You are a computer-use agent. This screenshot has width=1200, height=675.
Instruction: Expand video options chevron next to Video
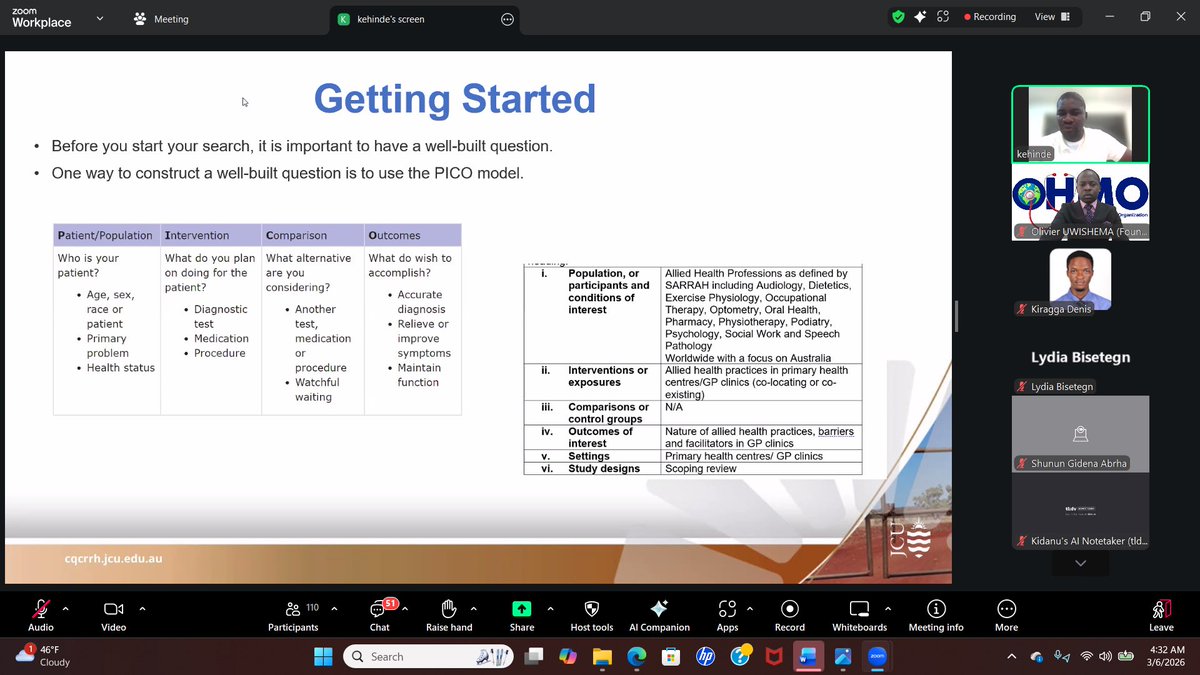tap(142, 608)
